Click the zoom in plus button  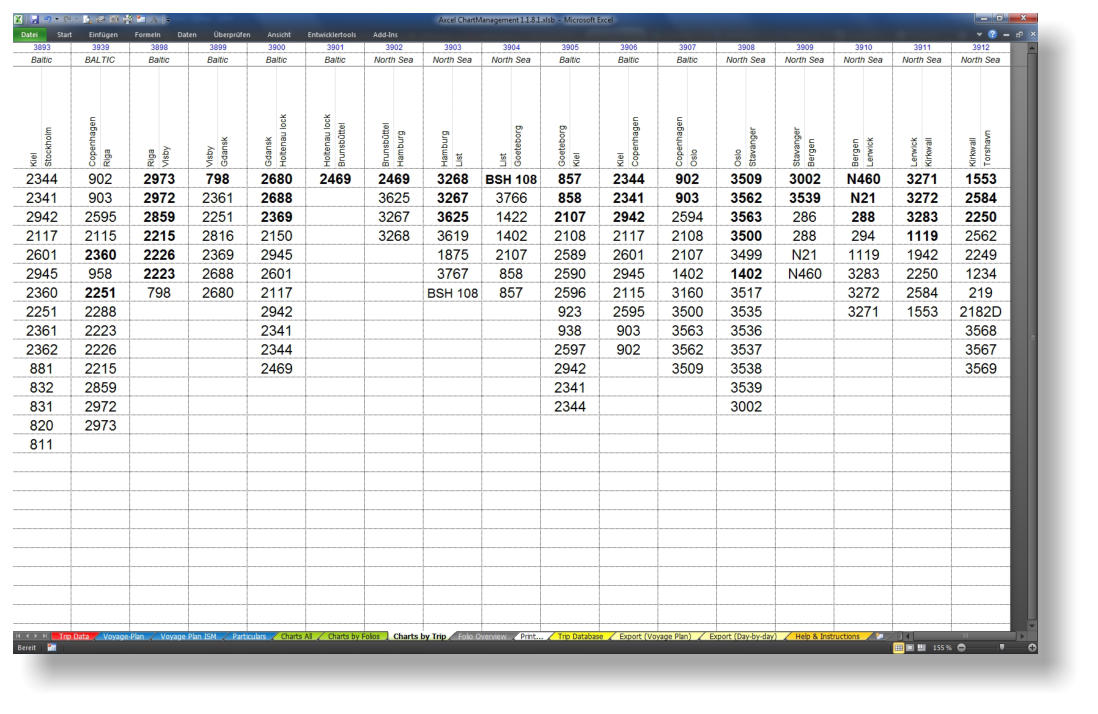tap(1032, 648)
